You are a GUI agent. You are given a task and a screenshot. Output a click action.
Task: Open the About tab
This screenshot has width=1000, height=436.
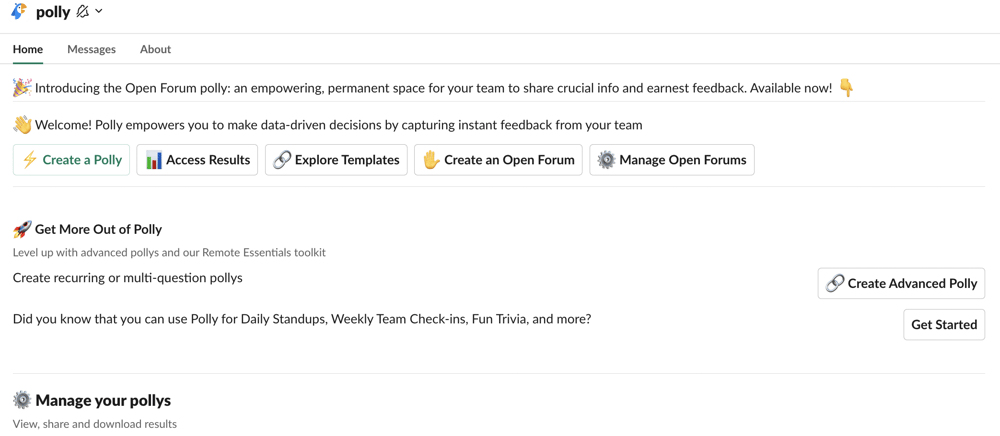tap(156, 49)
